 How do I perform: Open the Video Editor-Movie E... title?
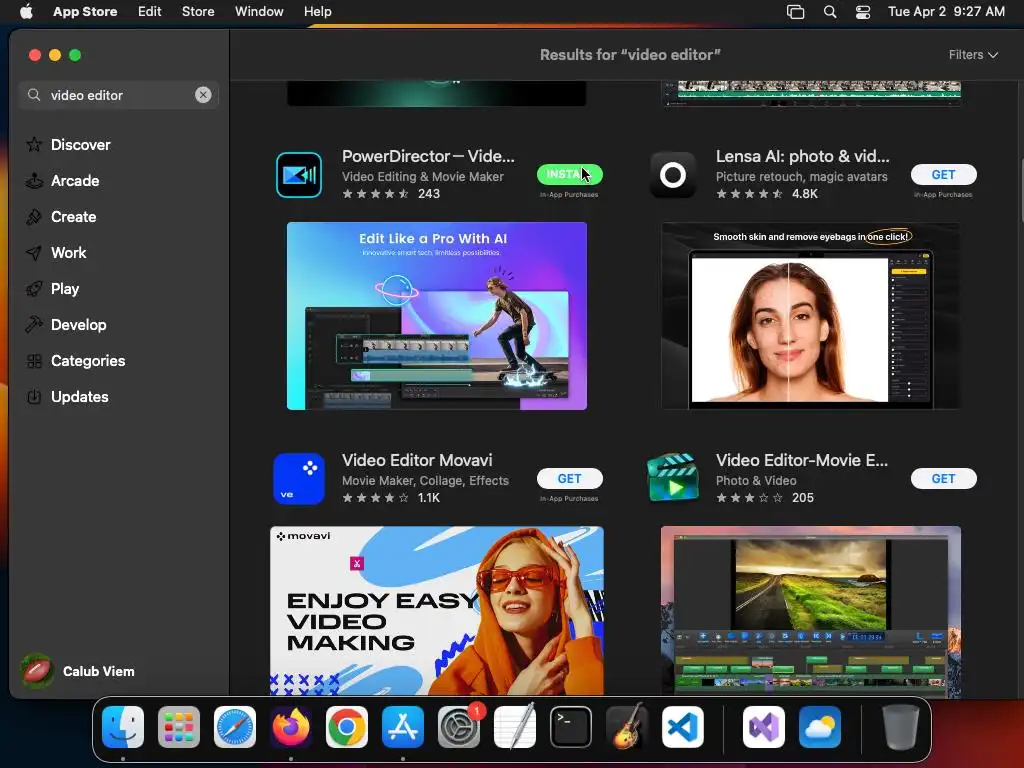[802, 460]
